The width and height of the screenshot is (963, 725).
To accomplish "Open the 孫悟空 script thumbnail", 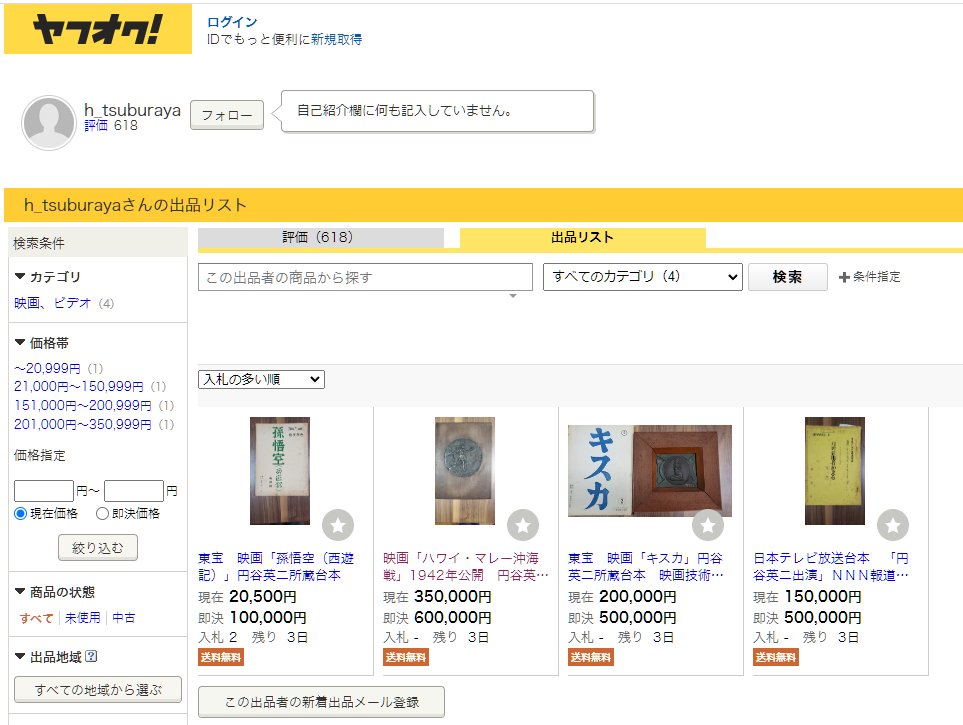I will coord(280,471).
